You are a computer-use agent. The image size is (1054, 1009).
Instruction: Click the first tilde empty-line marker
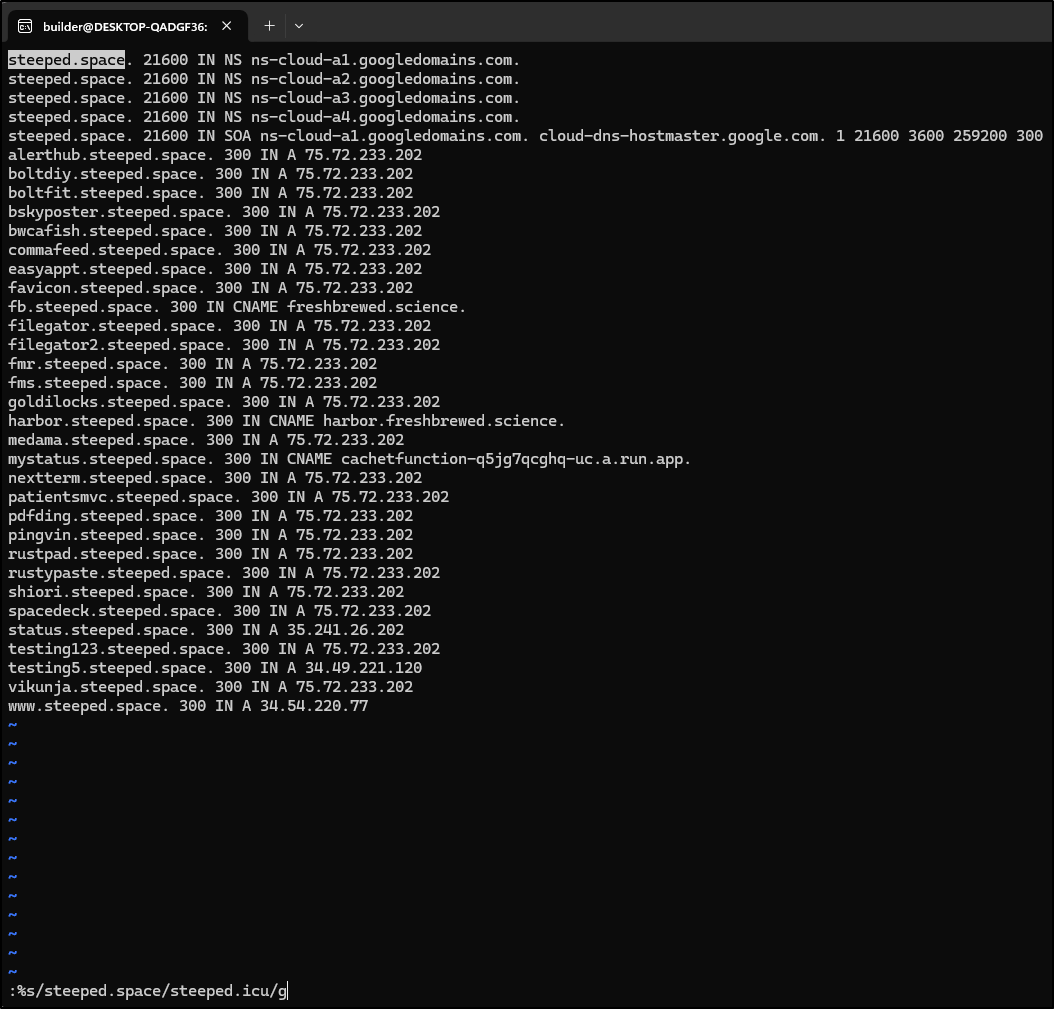pos(13,725)
